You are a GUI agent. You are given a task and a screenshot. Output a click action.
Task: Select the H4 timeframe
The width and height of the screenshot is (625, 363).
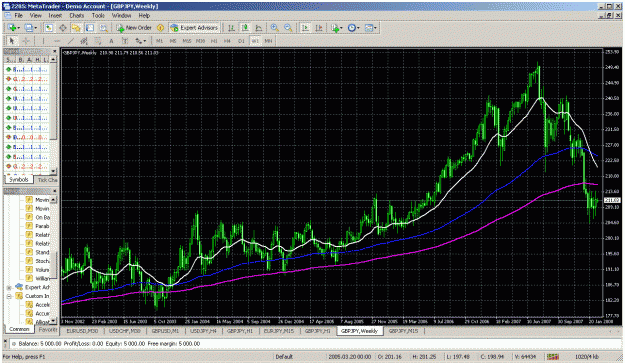pos(227,41)
